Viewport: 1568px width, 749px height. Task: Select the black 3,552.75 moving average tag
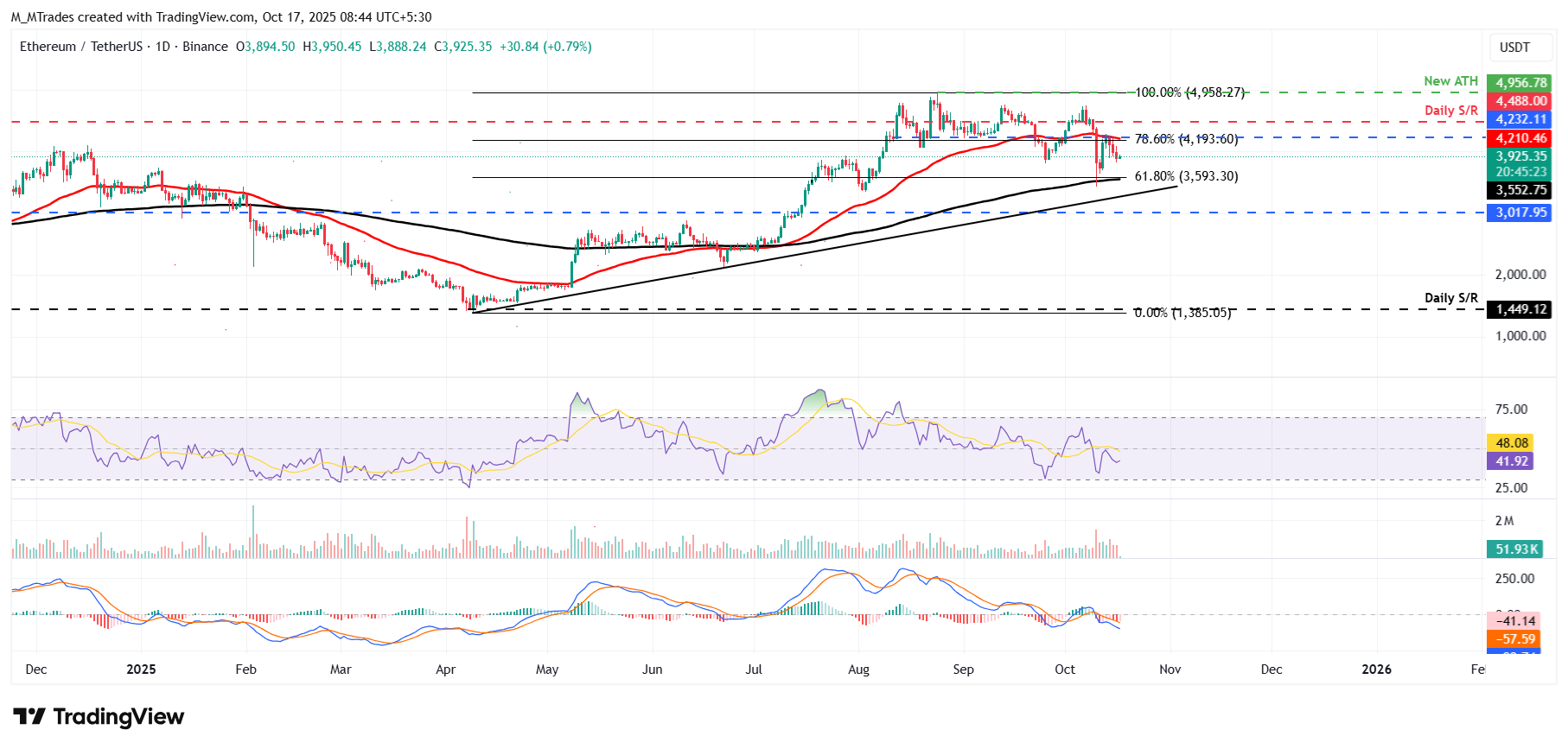1520,190
